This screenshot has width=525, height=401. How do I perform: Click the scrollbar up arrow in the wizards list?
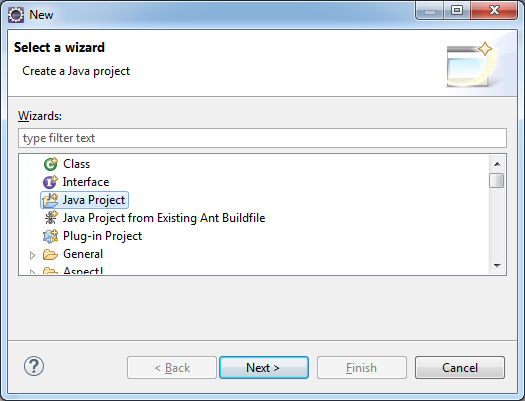(497, 164)
